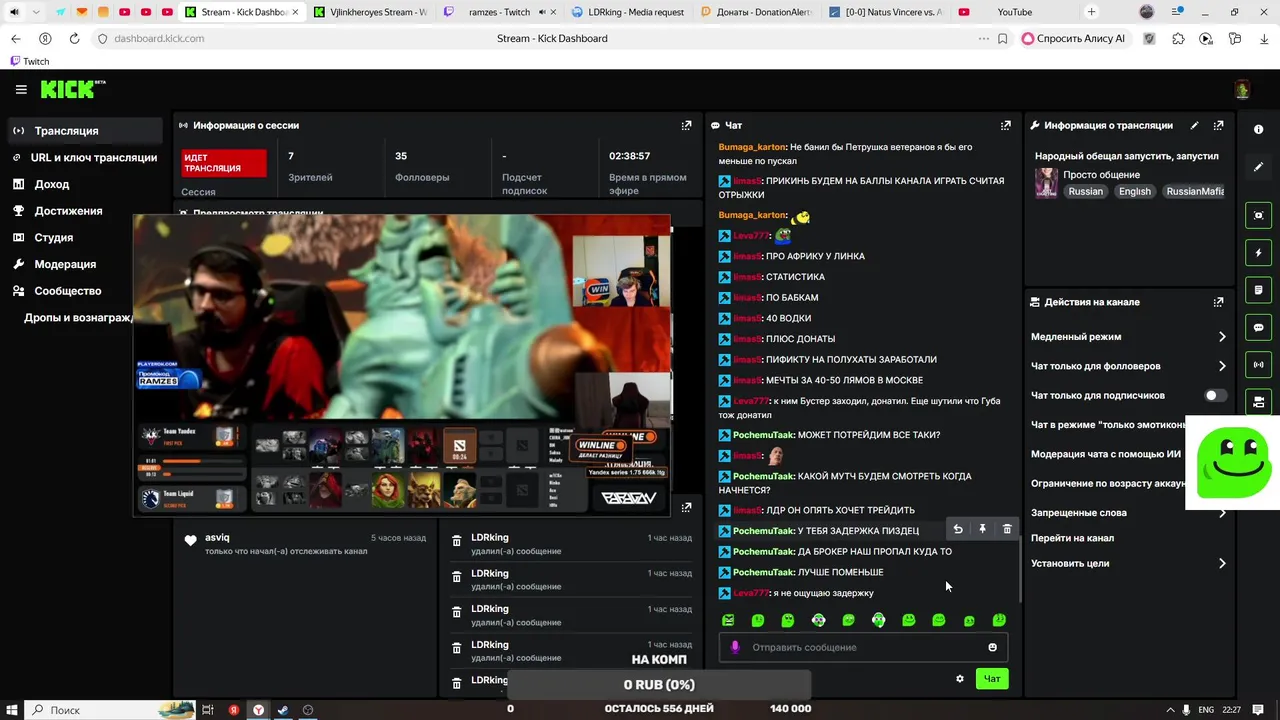Bookmark this page
The width and height of the screenshot is (1280, 720).
click(x=1003, y=38)
